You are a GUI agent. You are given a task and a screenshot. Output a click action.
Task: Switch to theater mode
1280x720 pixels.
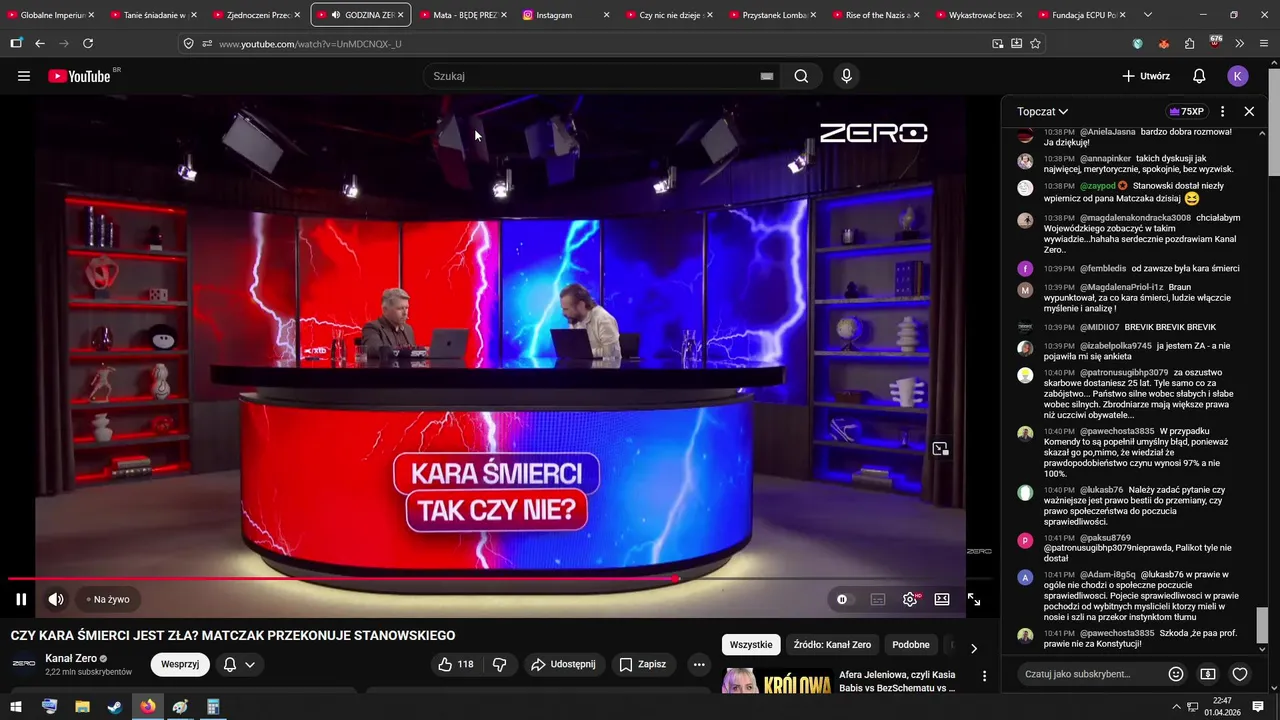tap(942, 599)
